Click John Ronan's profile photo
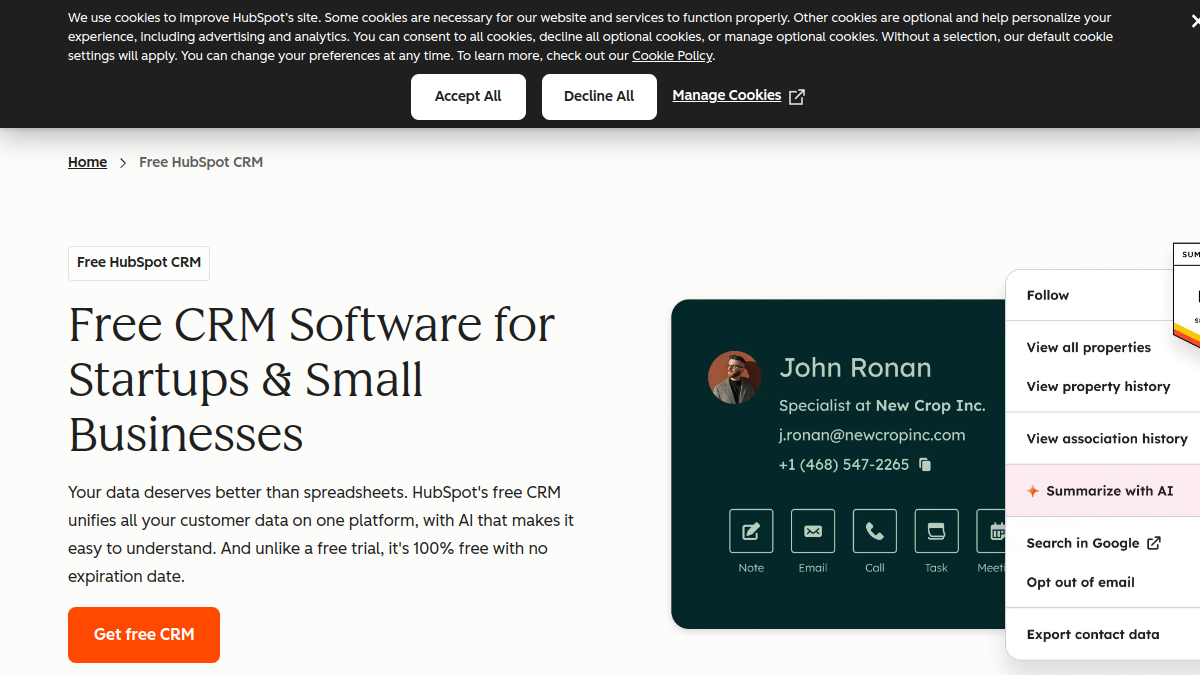The image size is (1200, 675). tap(735, 377)
